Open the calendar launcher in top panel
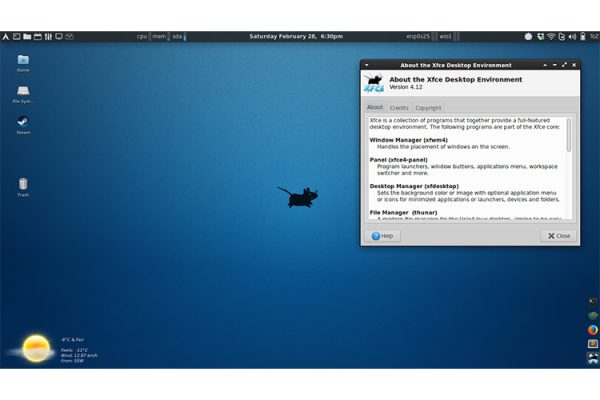Screen dimensions: 600x400 click(38, 37)
